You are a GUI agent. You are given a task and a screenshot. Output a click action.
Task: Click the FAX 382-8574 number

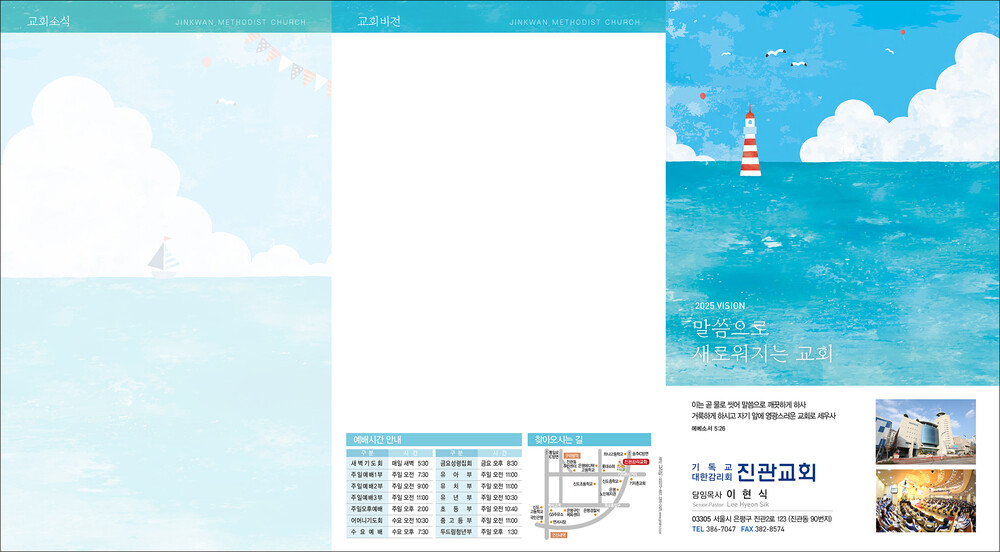(762, 529)
